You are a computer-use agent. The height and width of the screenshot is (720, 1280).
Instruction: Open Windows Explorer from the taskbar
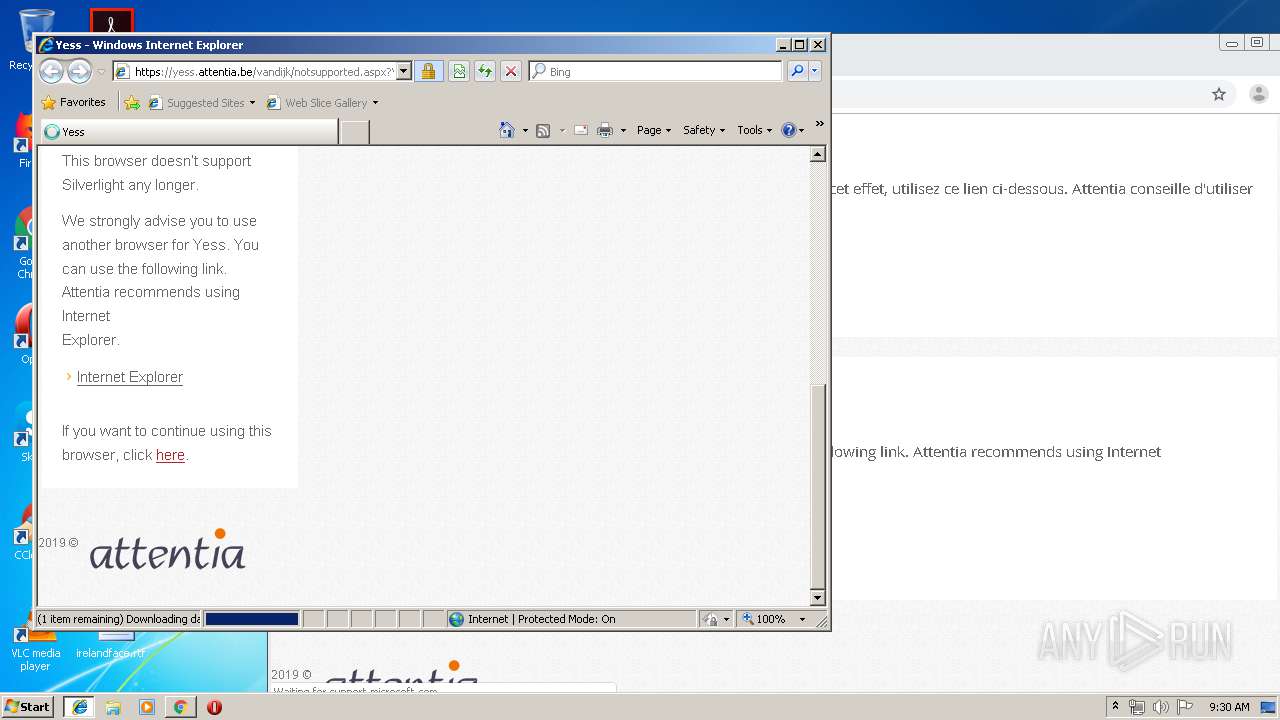click(113, 707)
